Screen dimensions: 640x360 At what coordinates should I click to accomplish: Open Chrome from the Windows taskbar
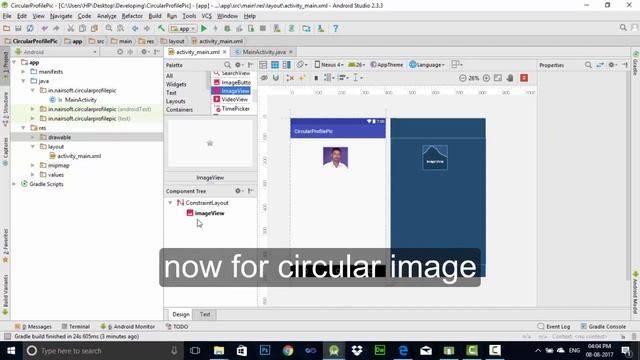[288, 351]
